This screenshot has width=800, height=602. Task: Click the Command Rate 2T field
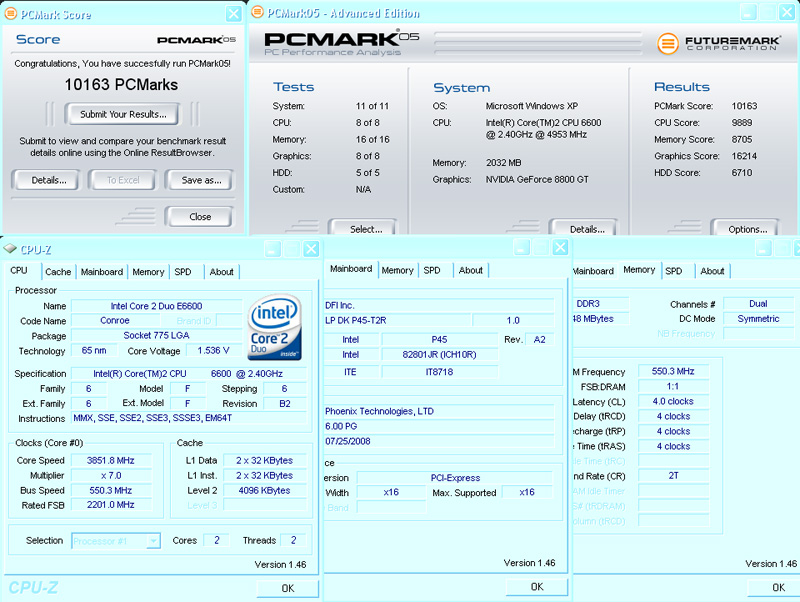pyautogui.click(x=673, y=475)
